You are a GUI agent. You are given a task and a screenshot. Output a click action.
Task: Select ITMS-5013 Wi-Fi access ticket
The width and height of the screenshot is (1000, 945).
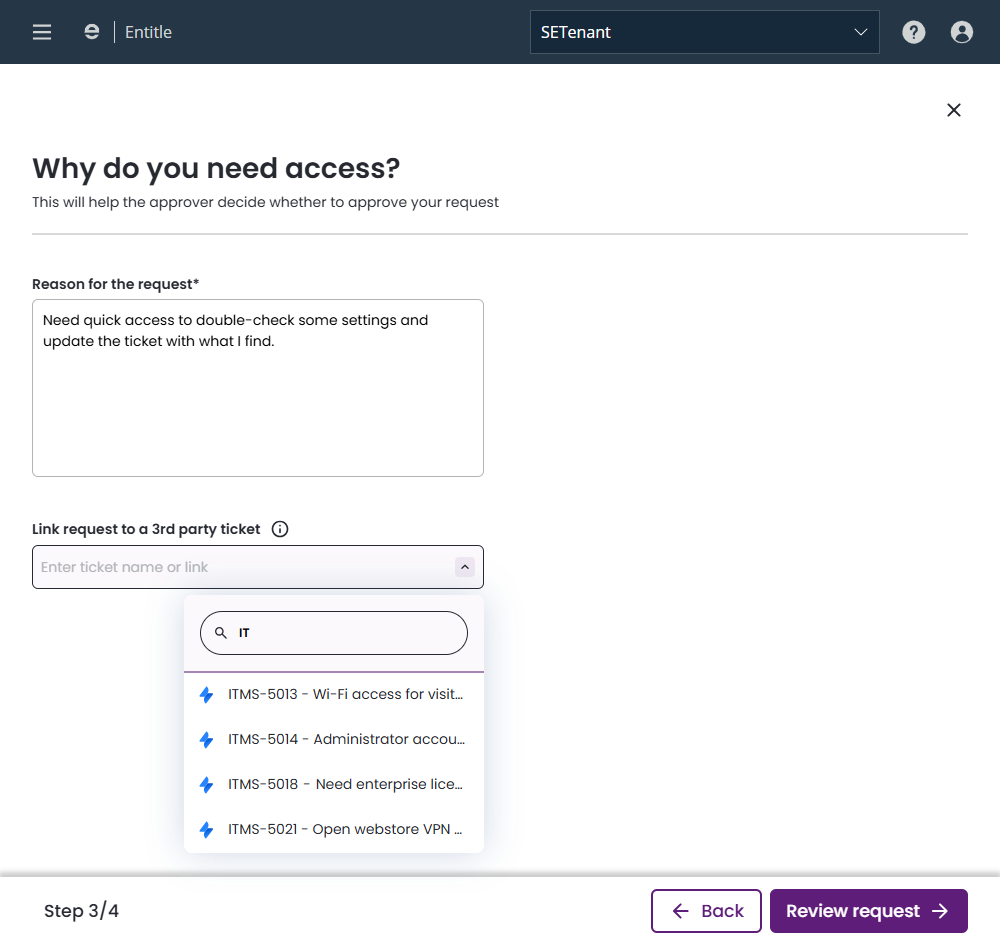pos(334,694)
